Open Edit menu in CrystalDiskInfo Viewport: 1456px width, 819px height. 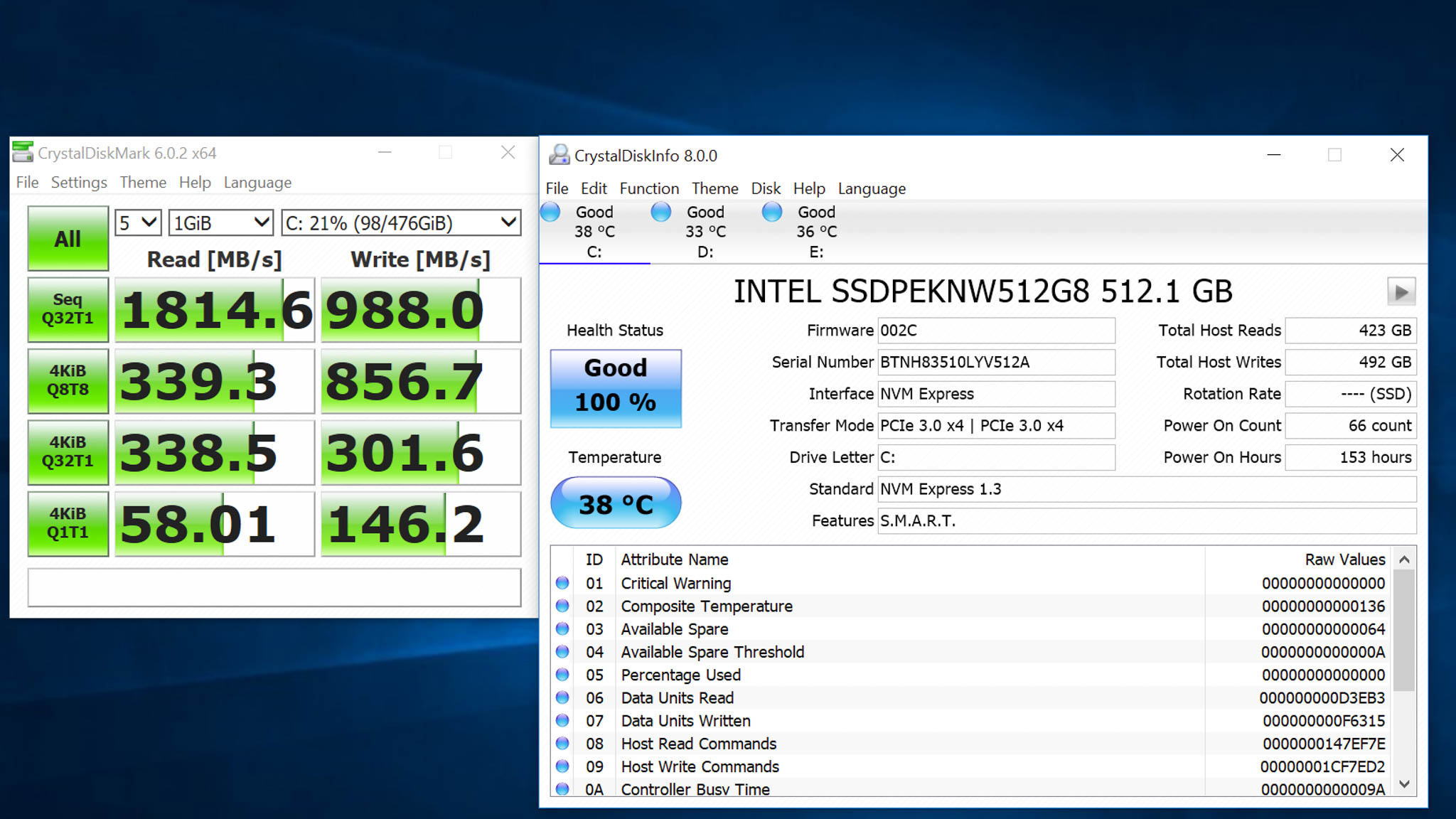pos(594,188)
